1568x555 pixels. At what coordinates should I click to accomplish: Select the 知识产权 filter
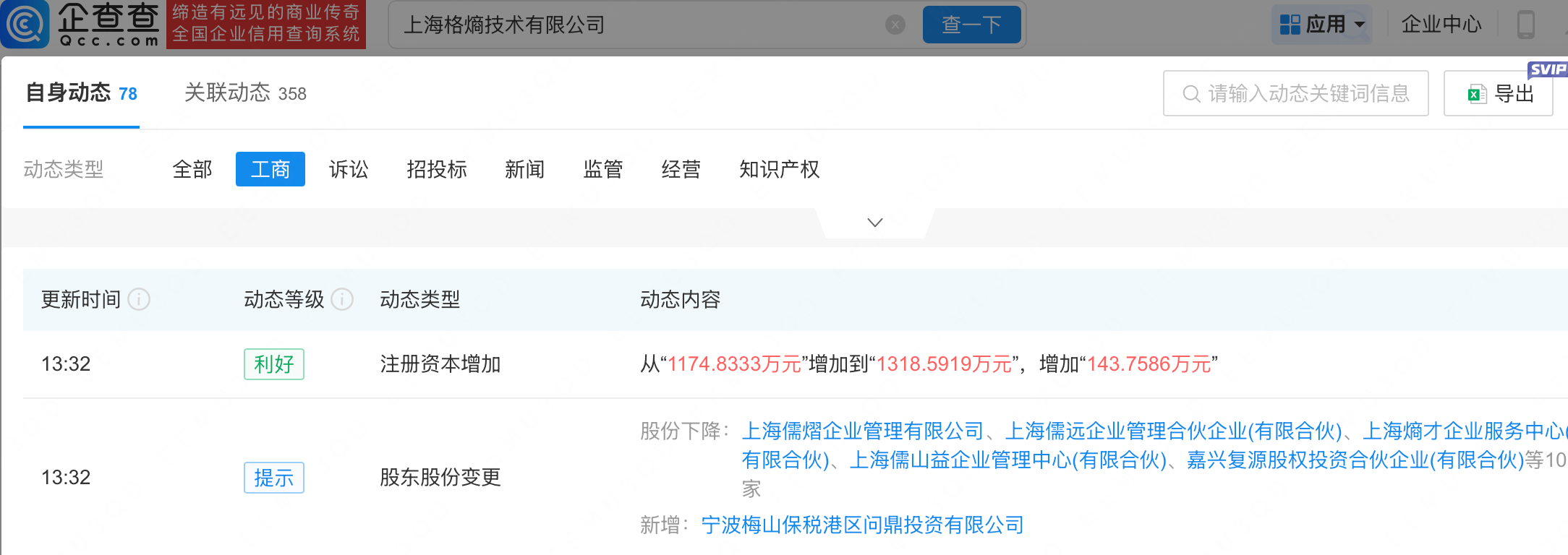[780, 169]
